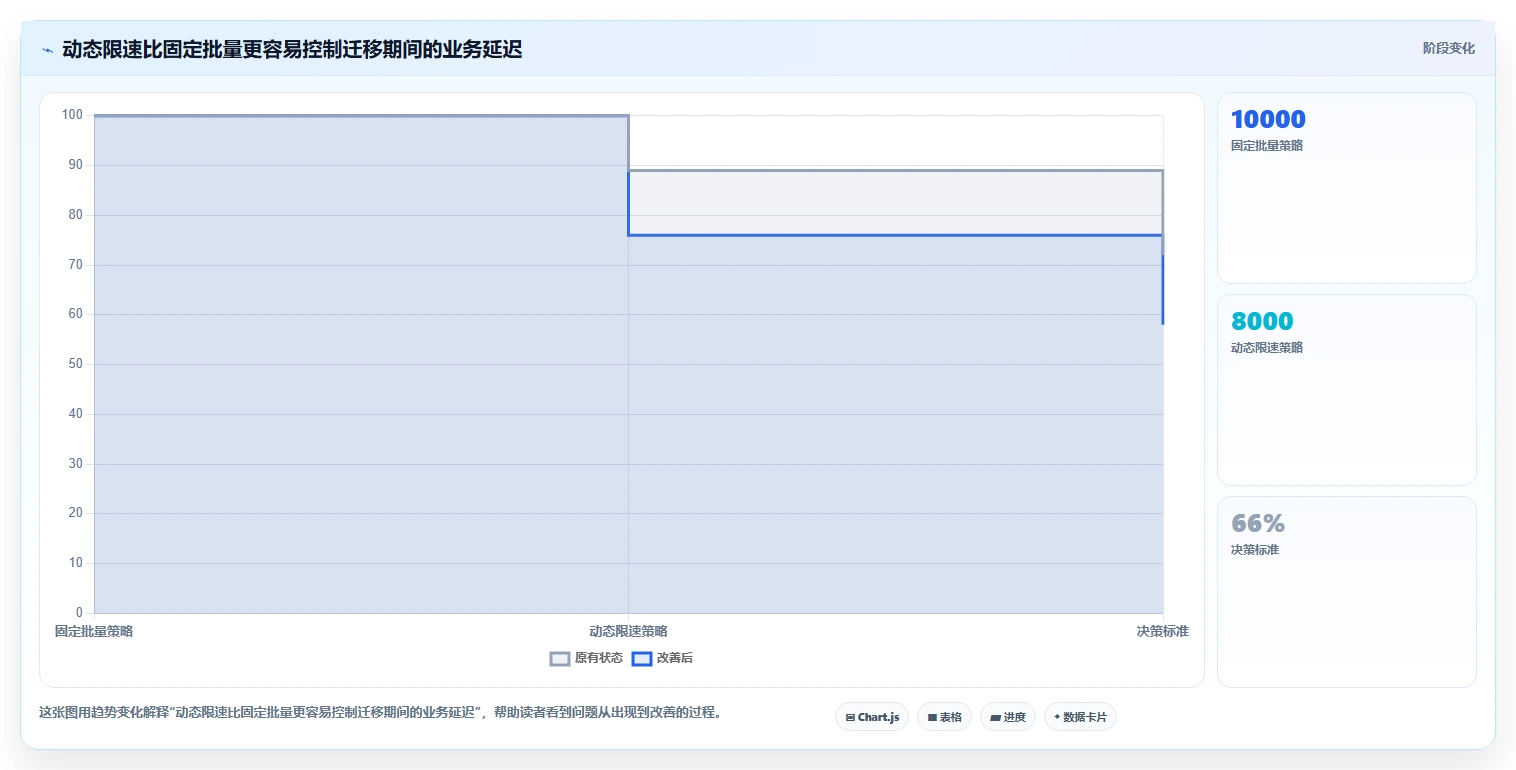1516x770 pixels.
Task: Click the x-axis label 动态限速策略
Action: pos(628,631)
